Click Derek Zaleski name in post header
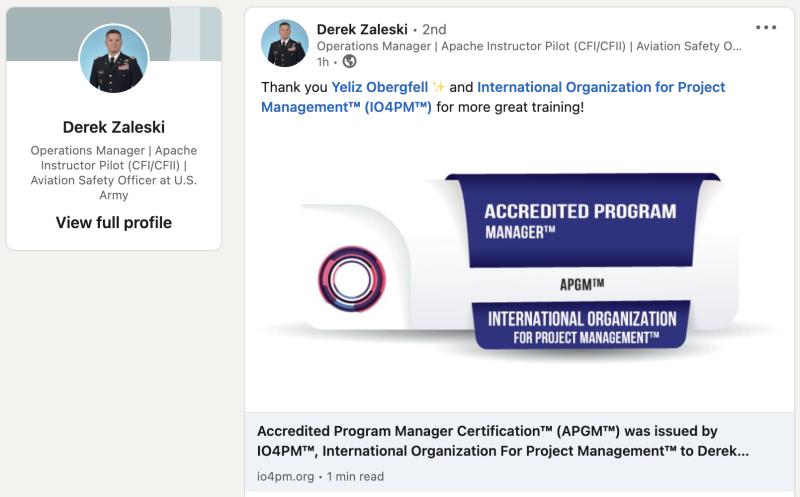The height and width of the screenshot is (497, 800). [x=362, y=30]
